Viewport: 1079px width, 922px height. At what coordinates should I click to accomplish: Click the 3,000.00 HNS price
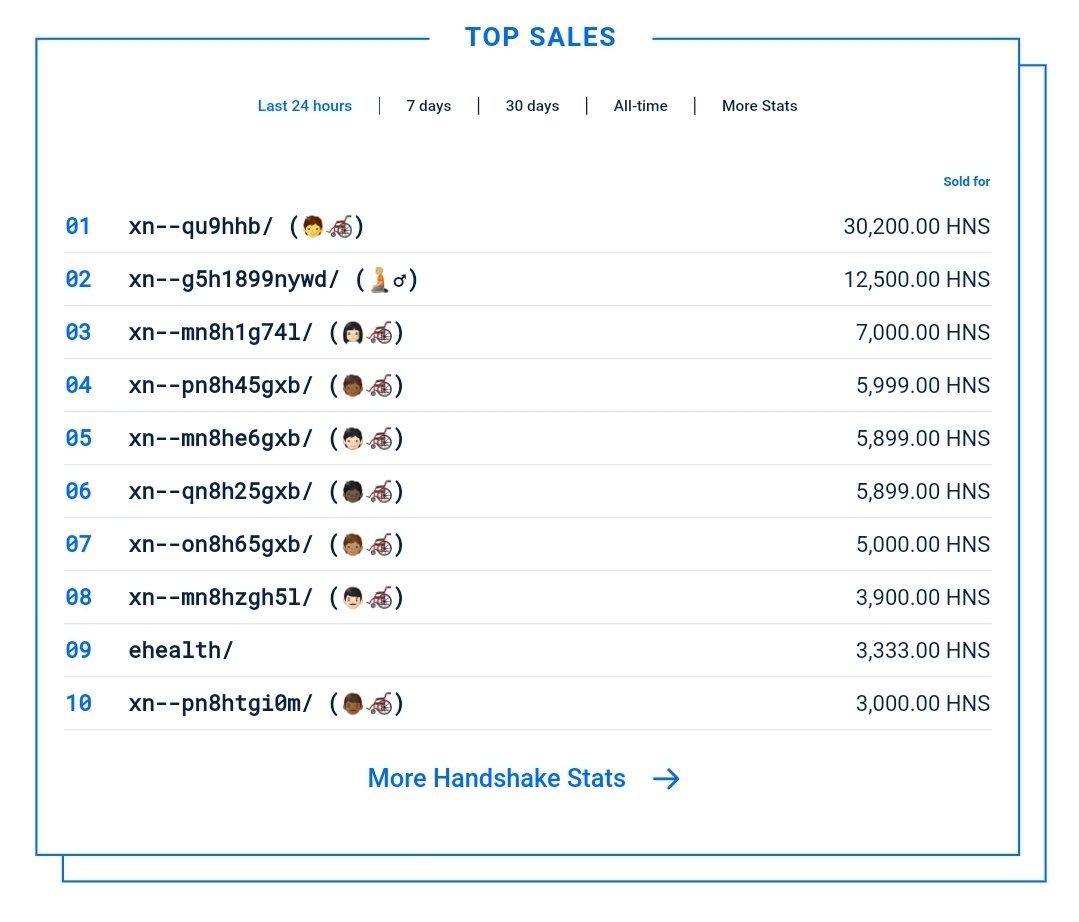[x=923, y=703]
